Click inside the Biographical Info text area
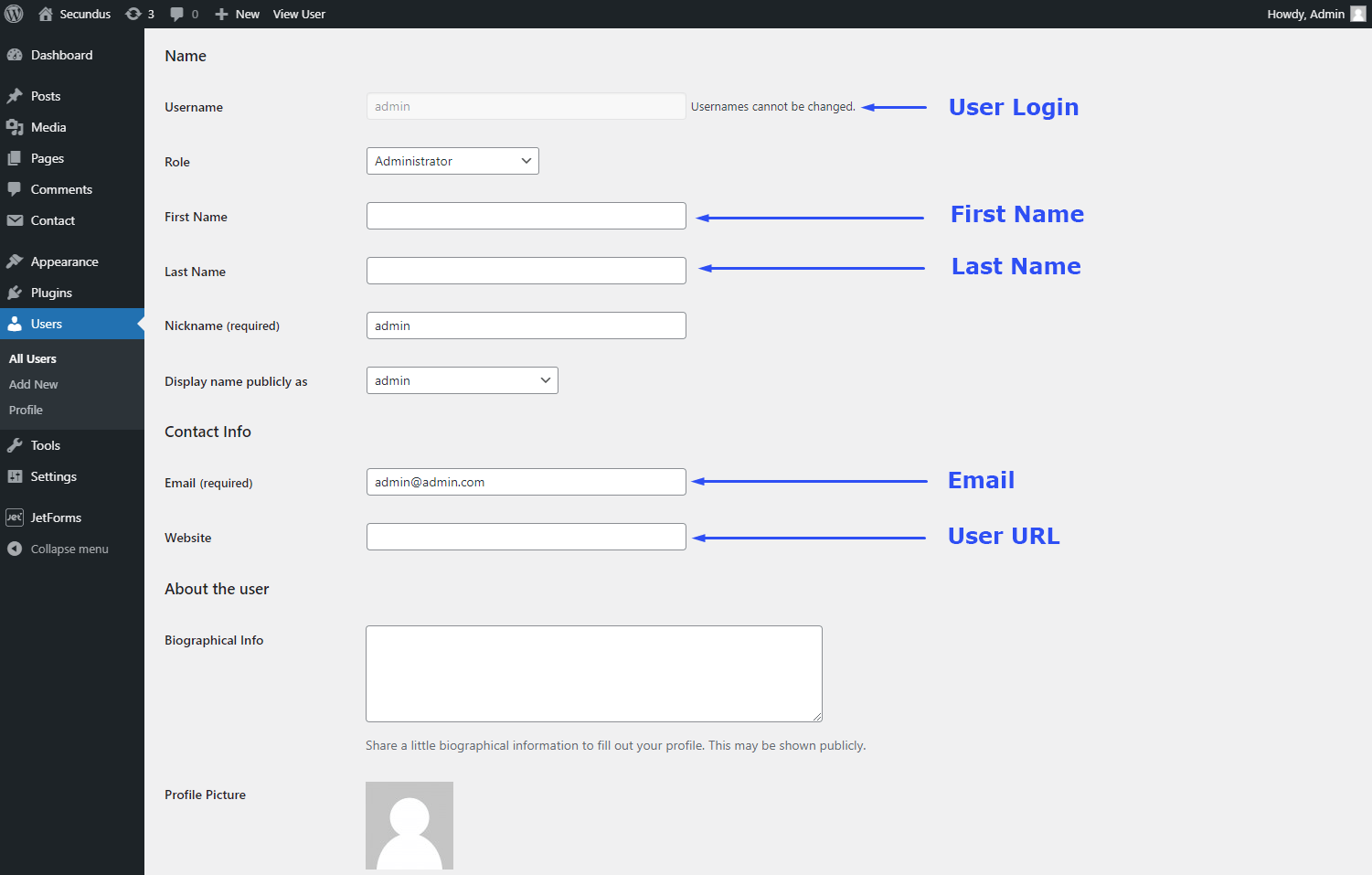This screenshot has width=1372, height=875. tap(593, 673)
